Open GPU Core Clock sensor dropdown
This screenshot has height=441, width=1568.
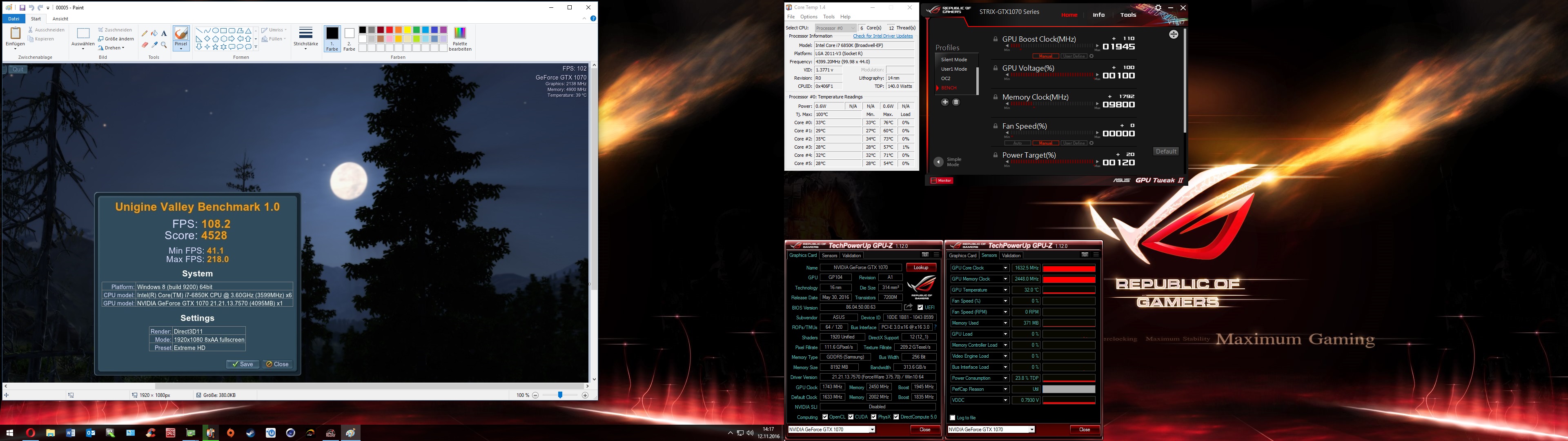coord(1005,268)
